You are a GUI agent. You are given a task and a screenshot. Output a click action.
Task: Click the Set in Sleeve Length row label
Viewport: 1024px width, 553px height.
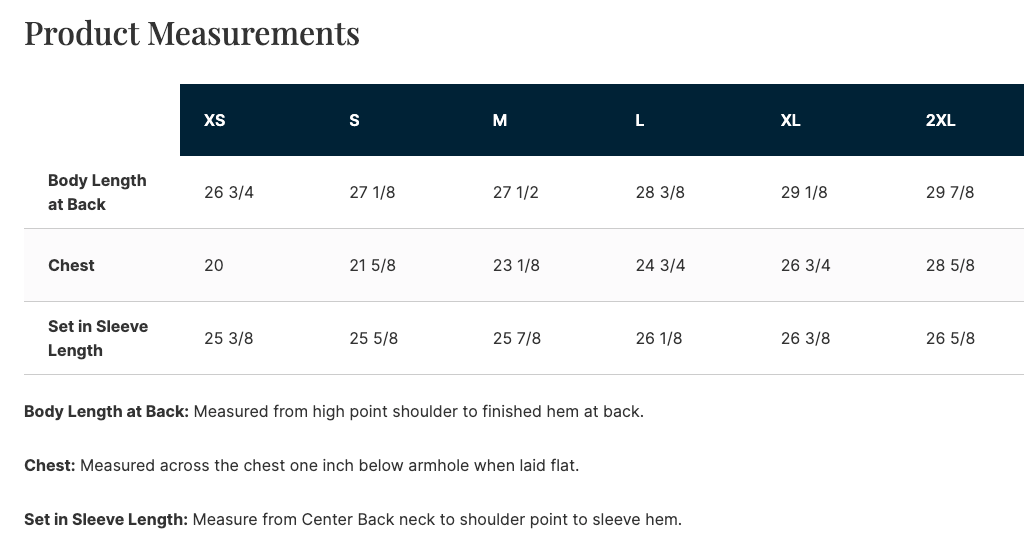[x=97, y=338]
